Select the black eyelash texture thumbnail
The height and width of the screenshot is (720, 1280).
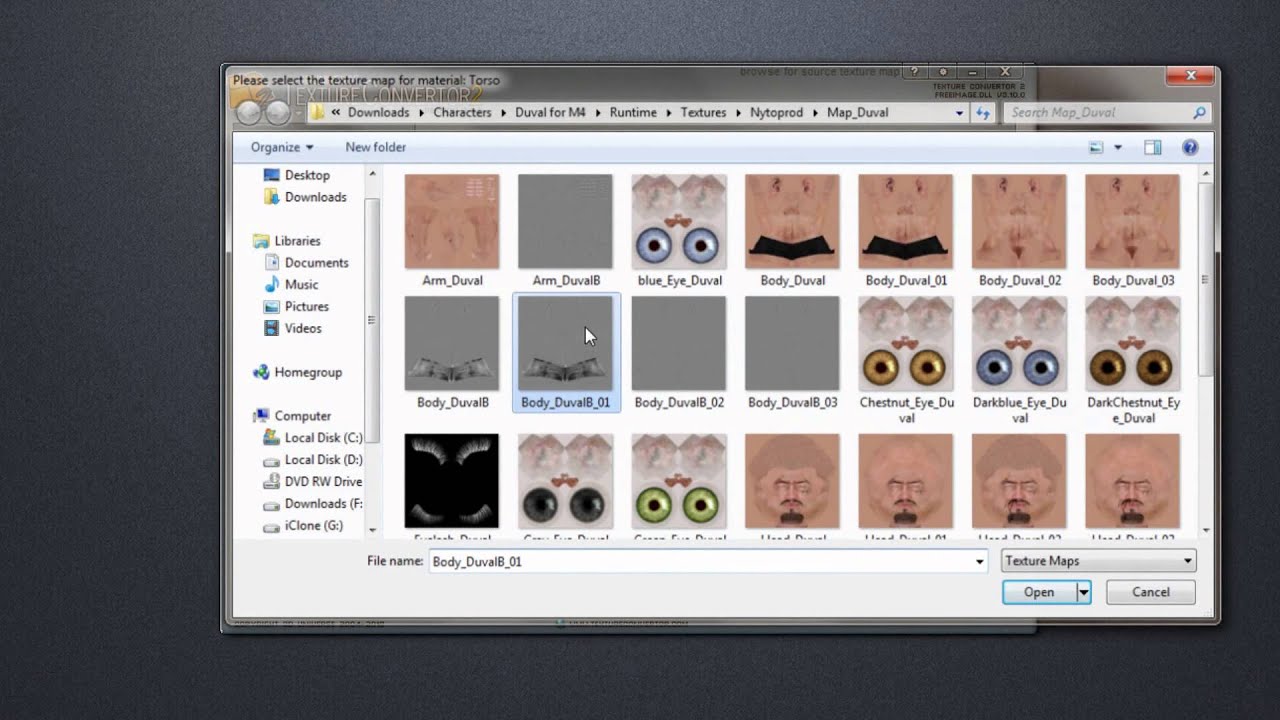coord(452,481)
